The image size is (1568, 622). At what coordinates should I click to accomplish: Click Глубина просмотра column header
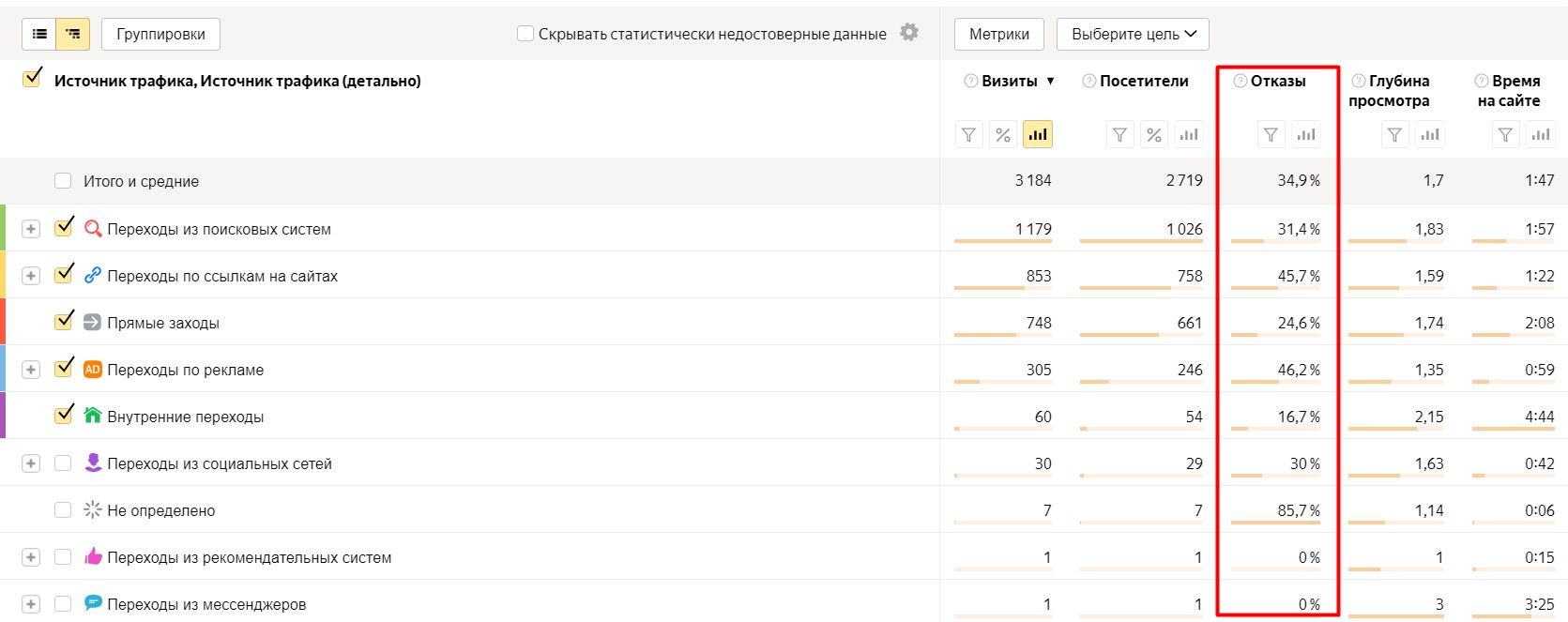click(x=1390, y=90)
